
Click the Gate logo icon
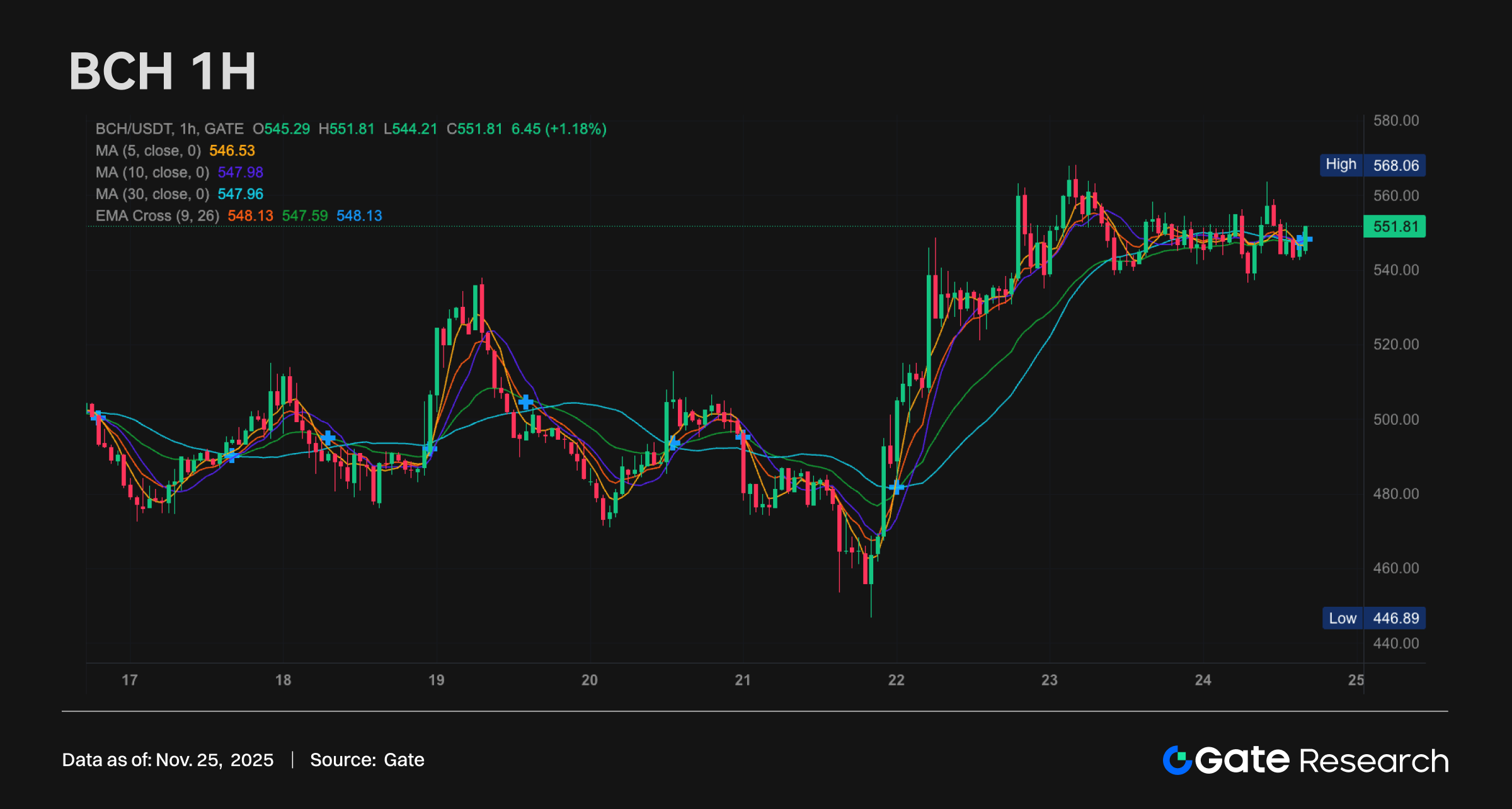pos(1177,760)
